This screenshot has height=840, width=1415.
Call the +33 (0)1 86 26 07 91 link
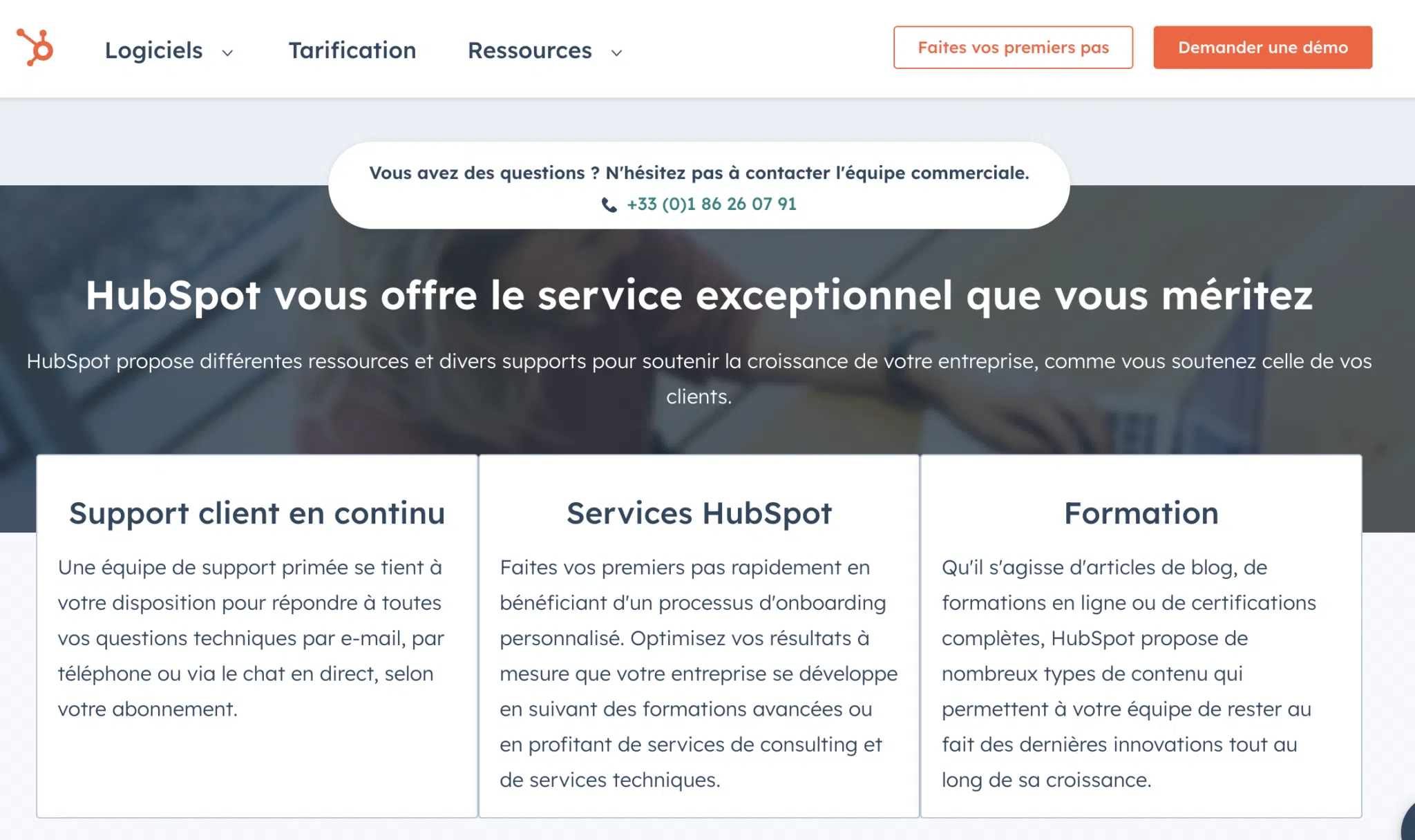click(x=711, y=204)
